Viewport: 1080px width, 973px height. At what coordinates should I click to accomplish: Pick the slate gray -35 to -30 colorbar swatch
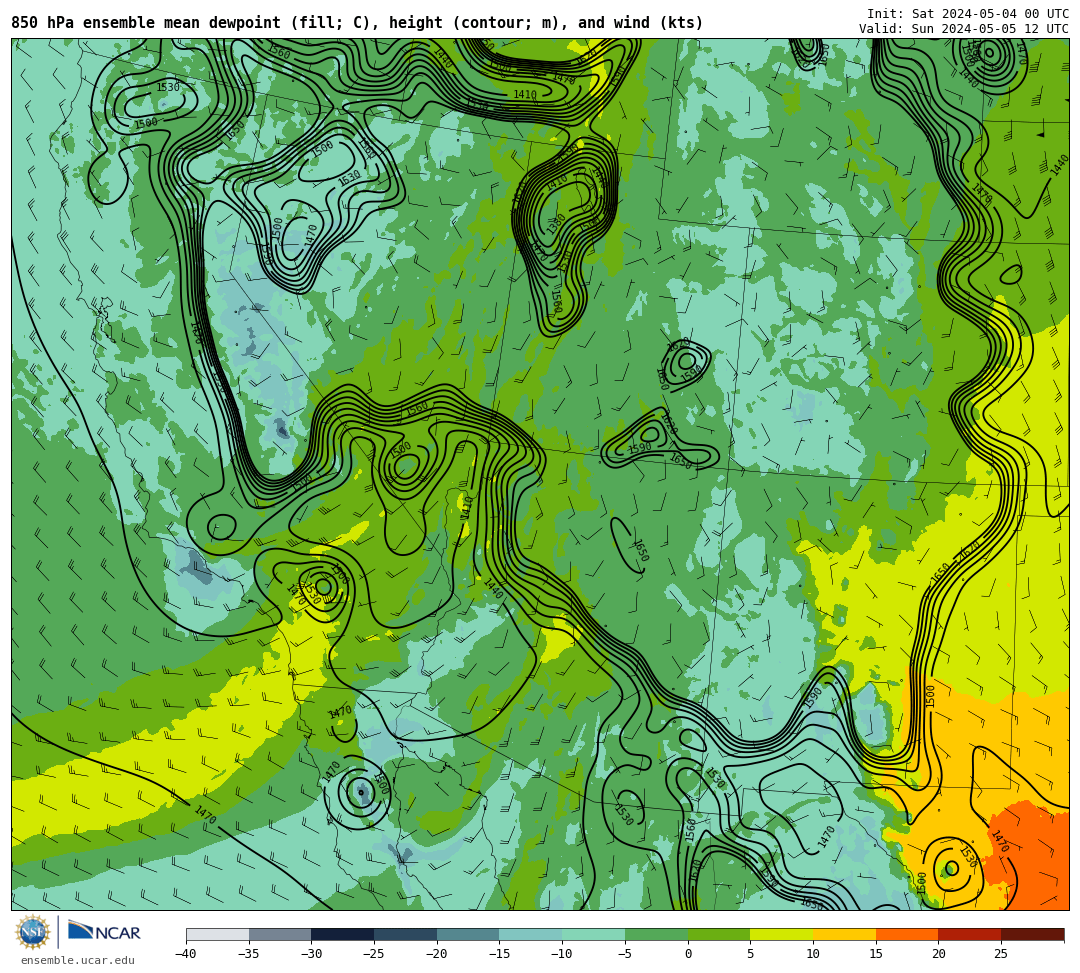[280, 934]
